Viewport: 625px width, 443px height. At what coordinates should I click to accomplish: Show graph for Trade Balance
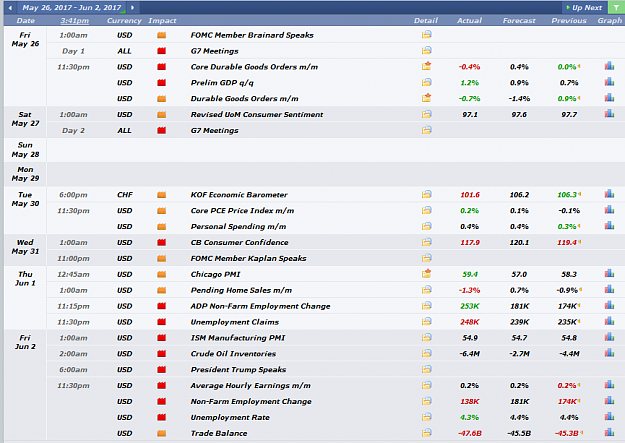click(x=609, y=433)
